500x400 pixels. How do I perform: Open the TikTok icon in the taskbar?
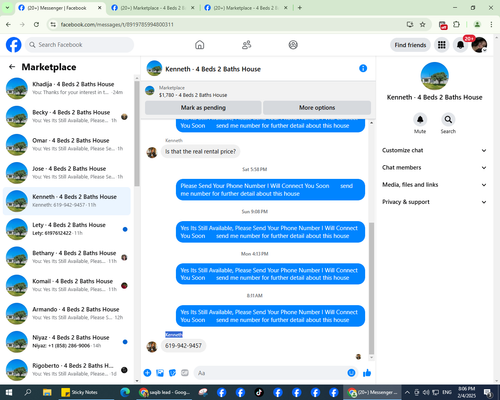259,392
